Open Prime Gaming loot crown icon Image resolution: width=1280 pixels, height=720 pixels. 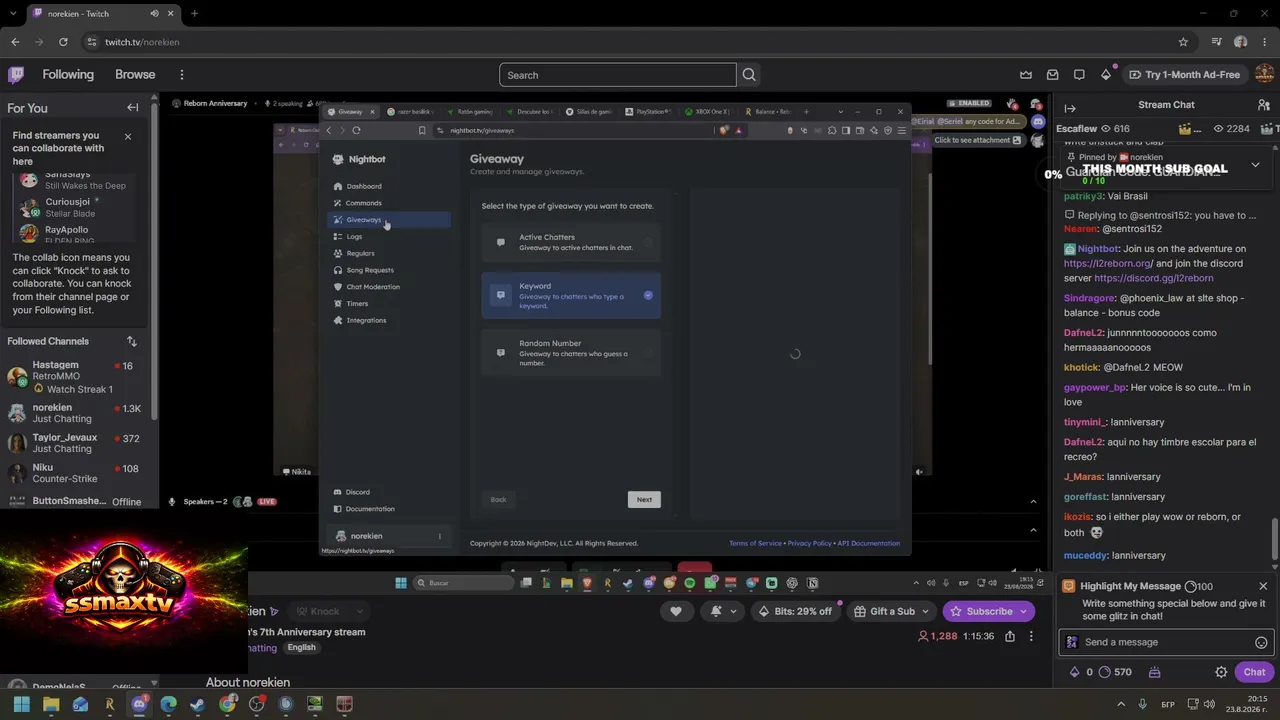click(x=1026, y=75)
